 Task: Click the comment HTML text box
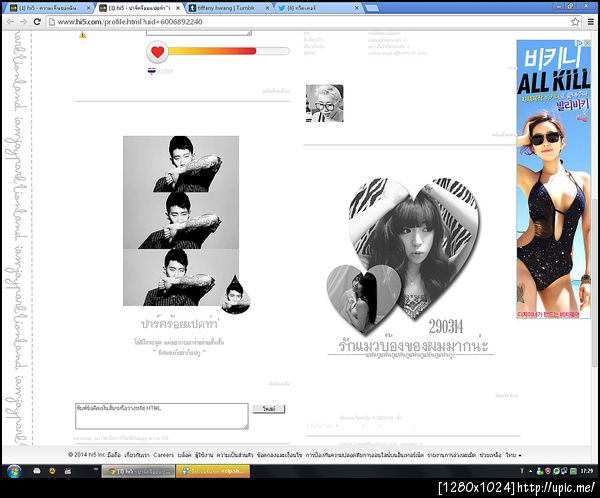(x=162, y=416)
